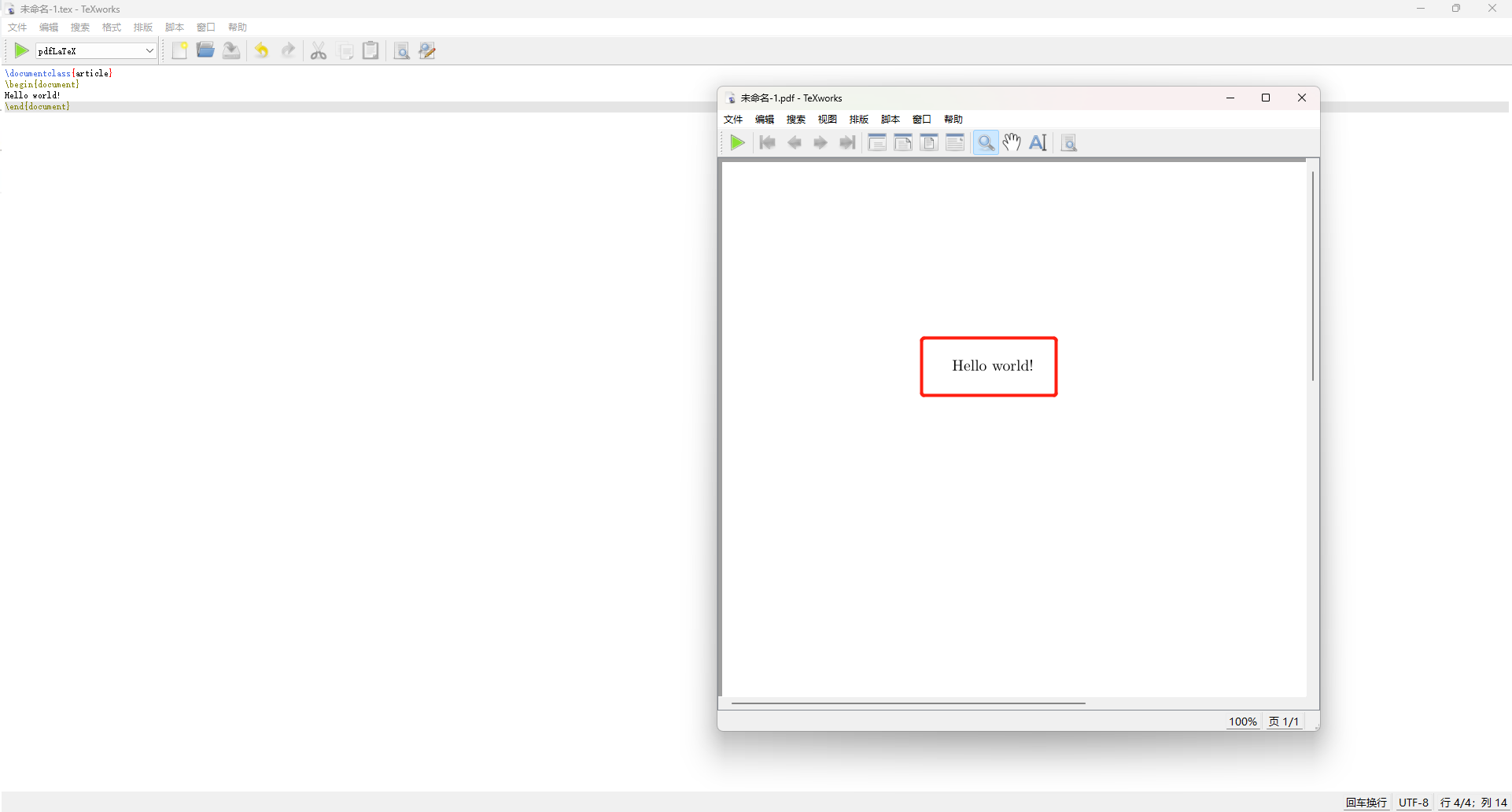Select the Magnify tool in PDF toolbar
Viewport: 1512px width, 812px height.
click(986, 142)
